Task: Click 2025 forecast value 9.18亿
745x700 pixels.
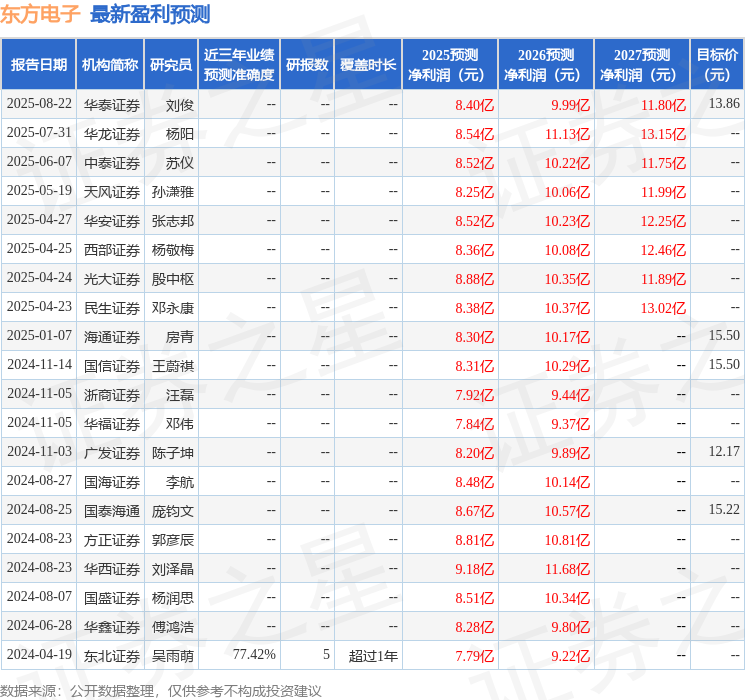Action: [x=475, y=569]
